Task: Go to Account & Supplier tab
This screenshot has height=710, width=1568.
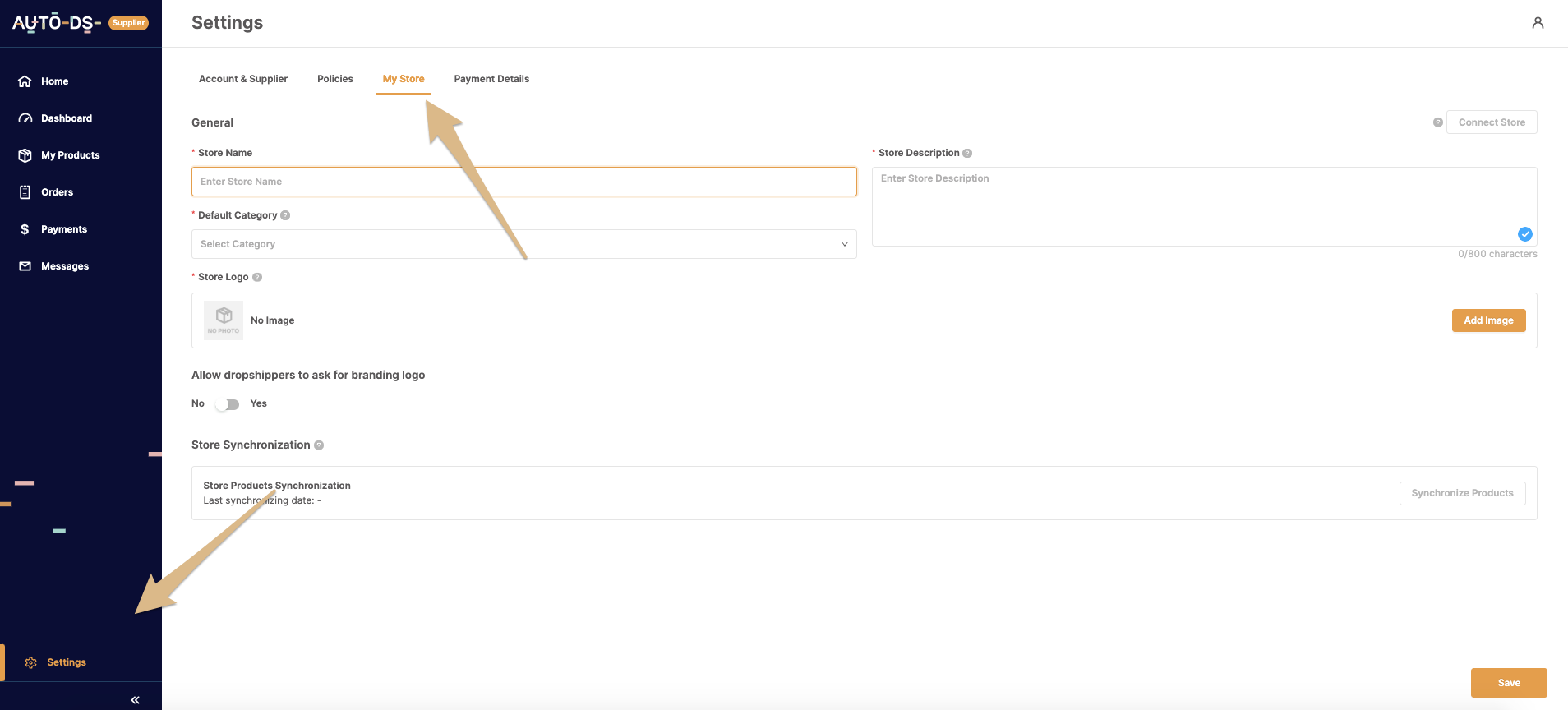Action: pyautogui.click(x=243, y=79)
